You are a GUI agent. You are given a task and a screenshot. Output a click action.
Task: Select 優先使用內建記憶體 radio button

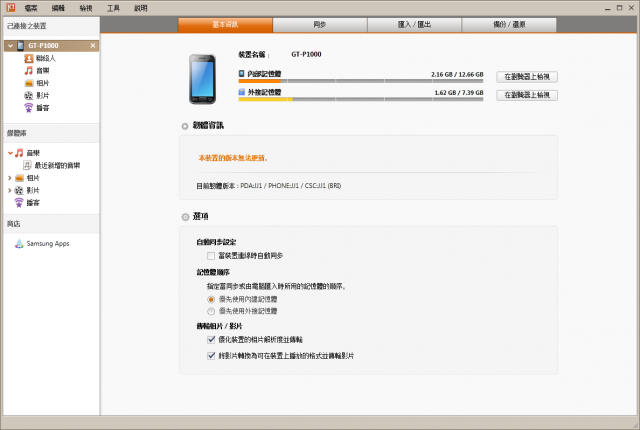(211, 299)
